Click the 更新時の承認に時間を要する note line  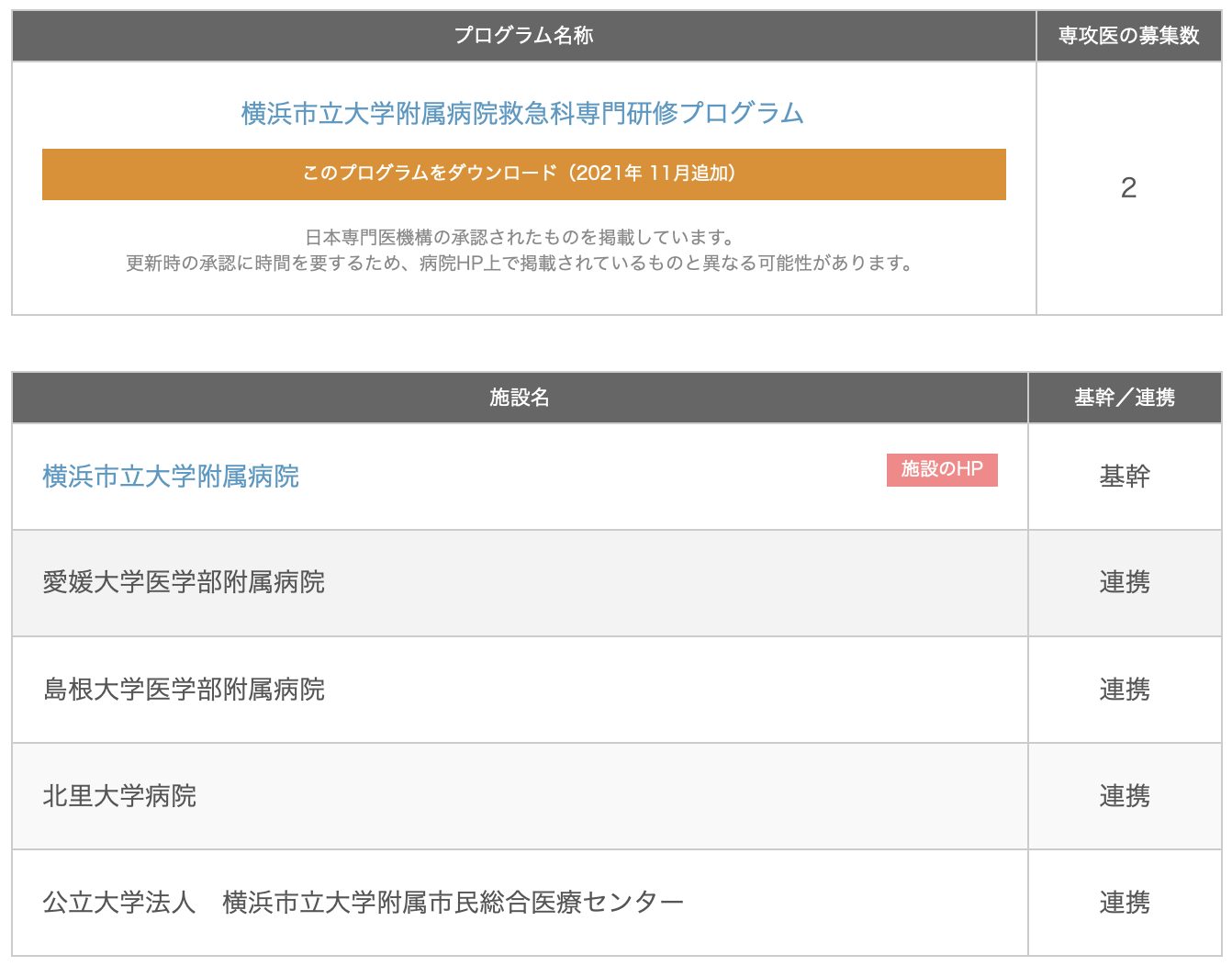[x=520, y=264]
